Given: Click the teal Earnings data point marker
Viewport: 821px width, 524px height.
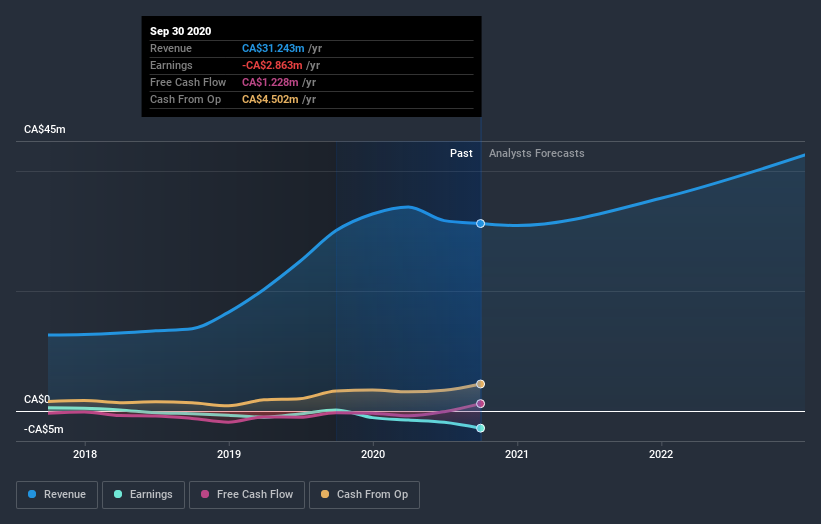Looking at the screenshot, I should tap(480, 428).
